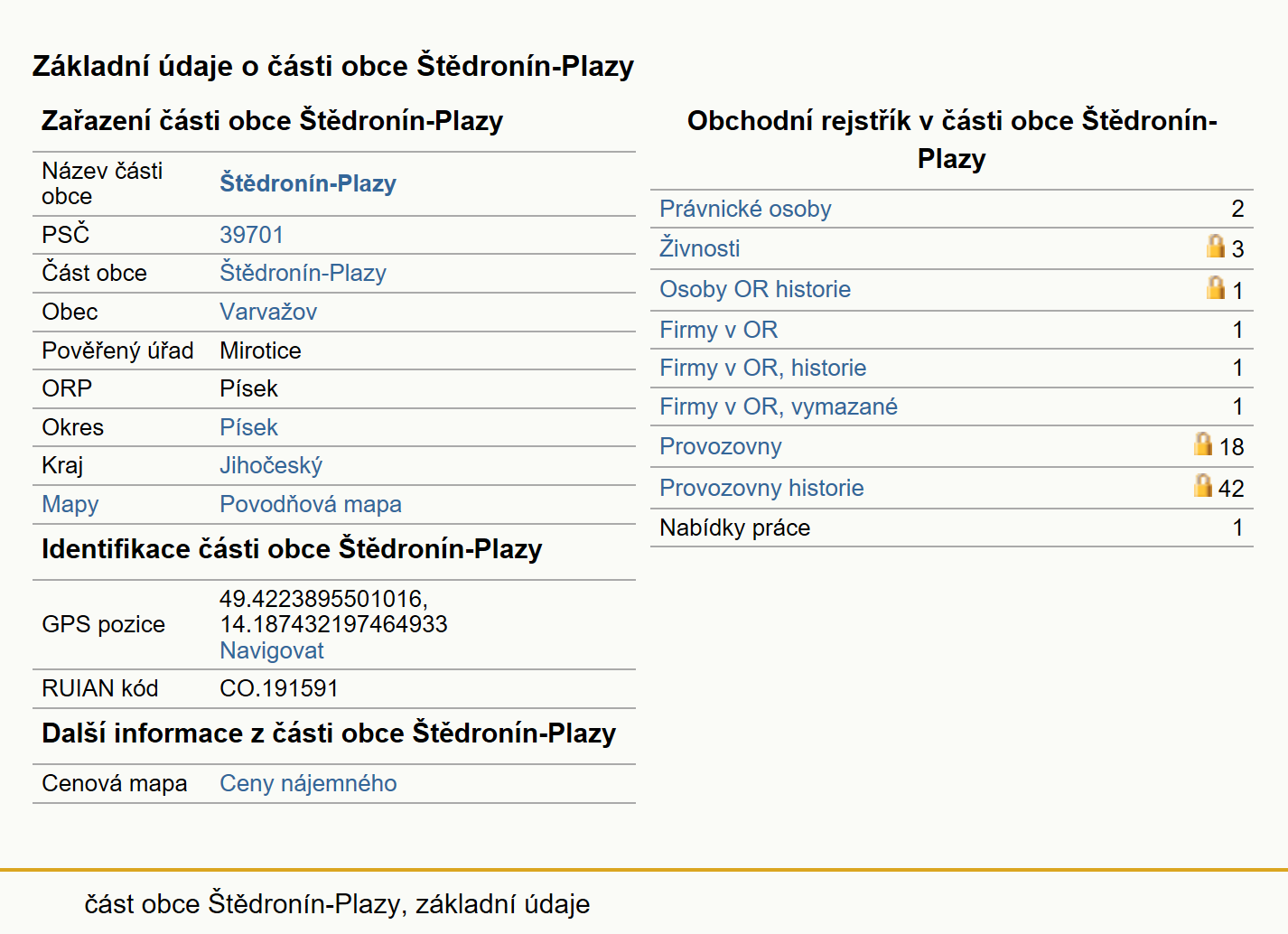Open Firmy v OR, historie
Viewport: 1288px width, 934px height.
point(763,368)
